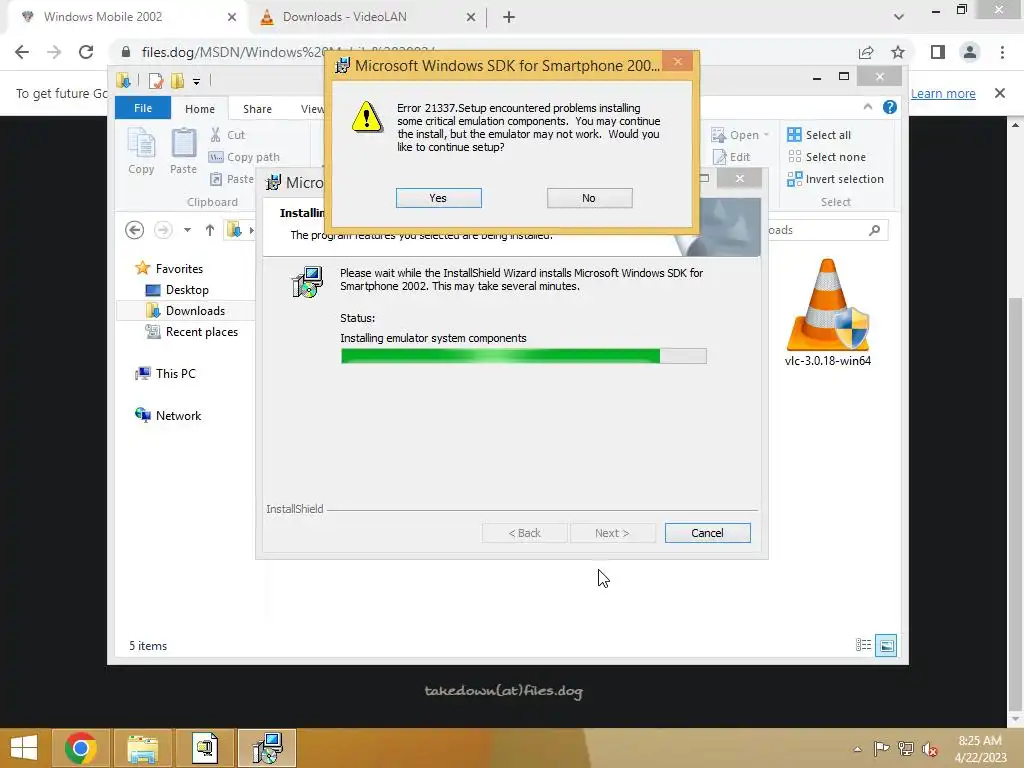Dismiss the Chrome info bar with X
1024x768 pixels.
click(x=999, y=93)
